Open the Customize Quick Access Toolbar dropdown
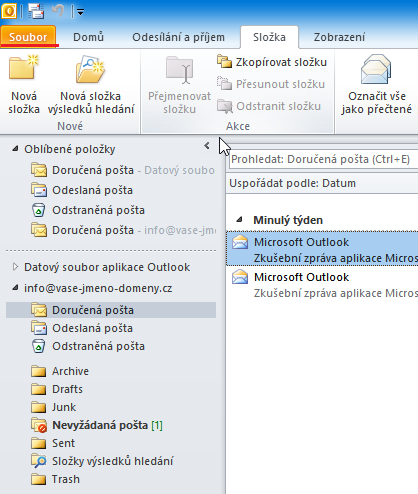Viewport: 418px width, 494px height. (80, 12)
